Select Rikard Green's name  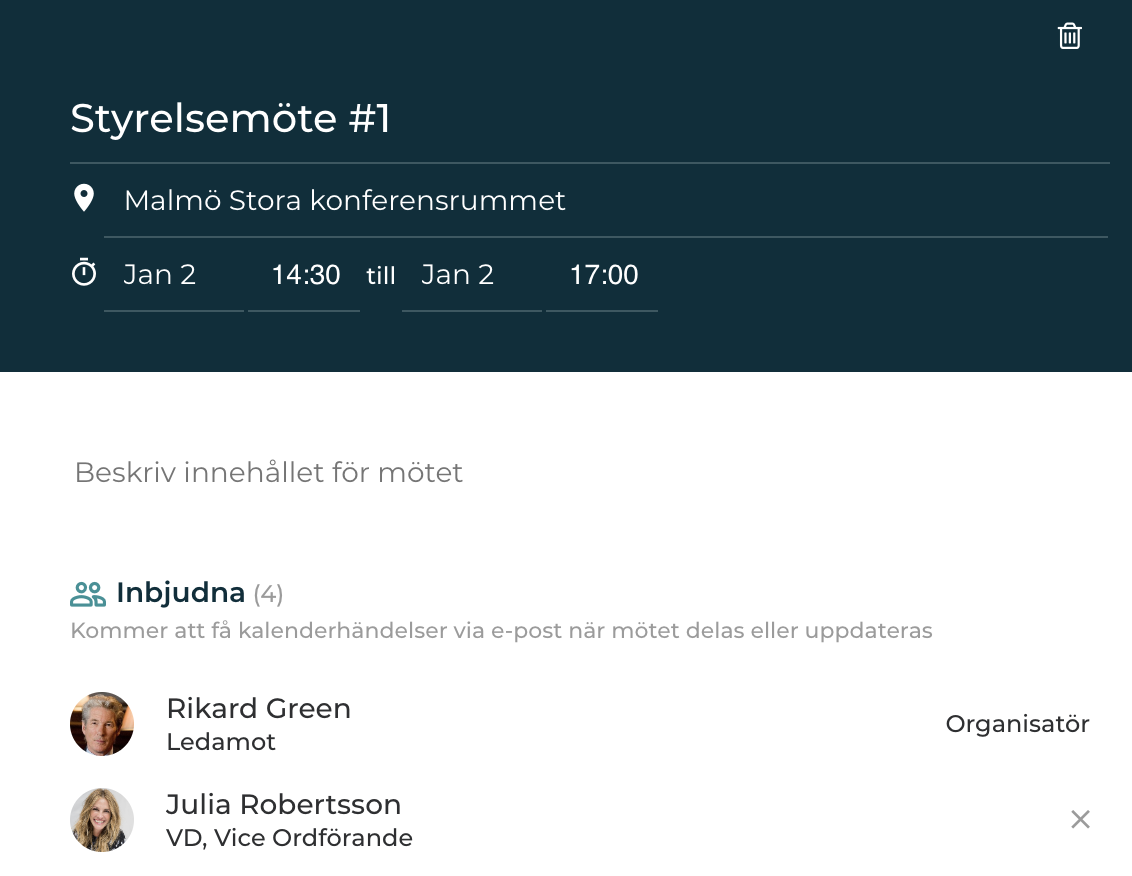point(258,708)
